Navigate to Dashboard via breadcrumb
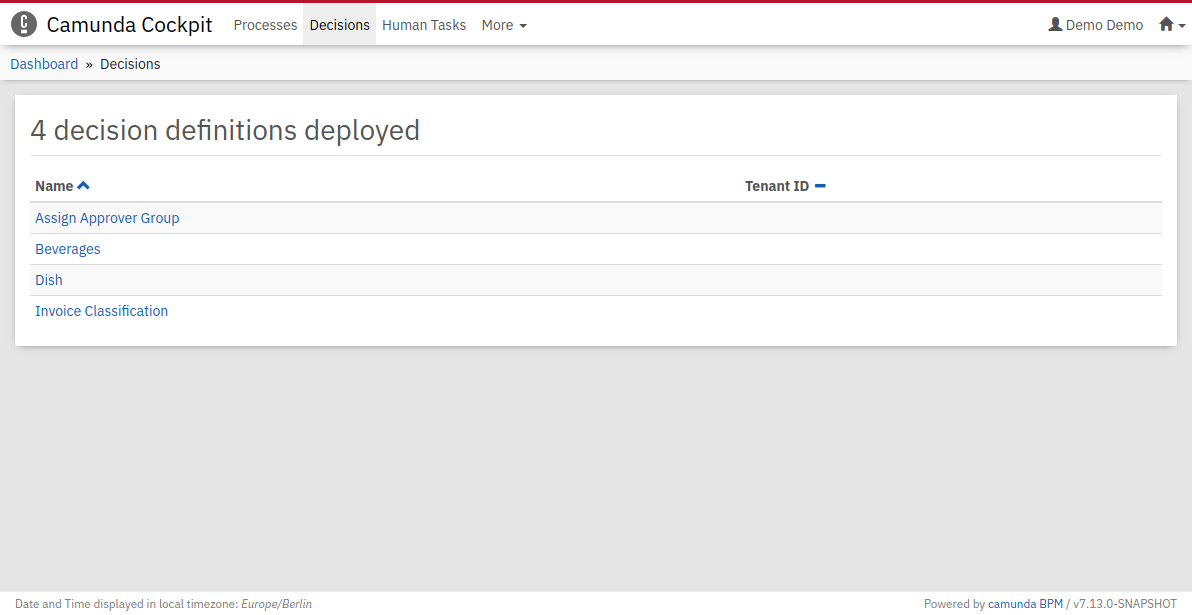 pos(44,64)
